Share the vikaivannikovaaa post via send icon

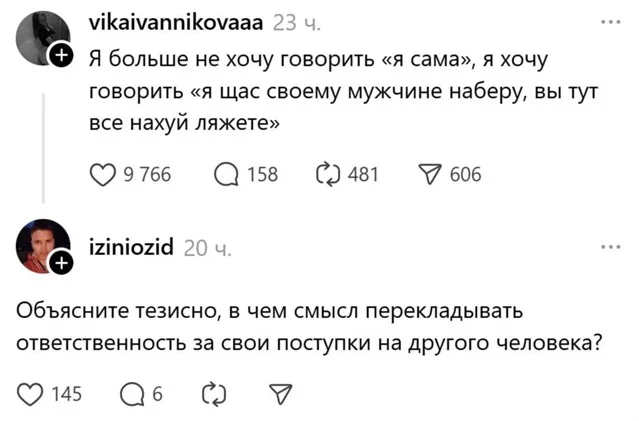[433, 175]
